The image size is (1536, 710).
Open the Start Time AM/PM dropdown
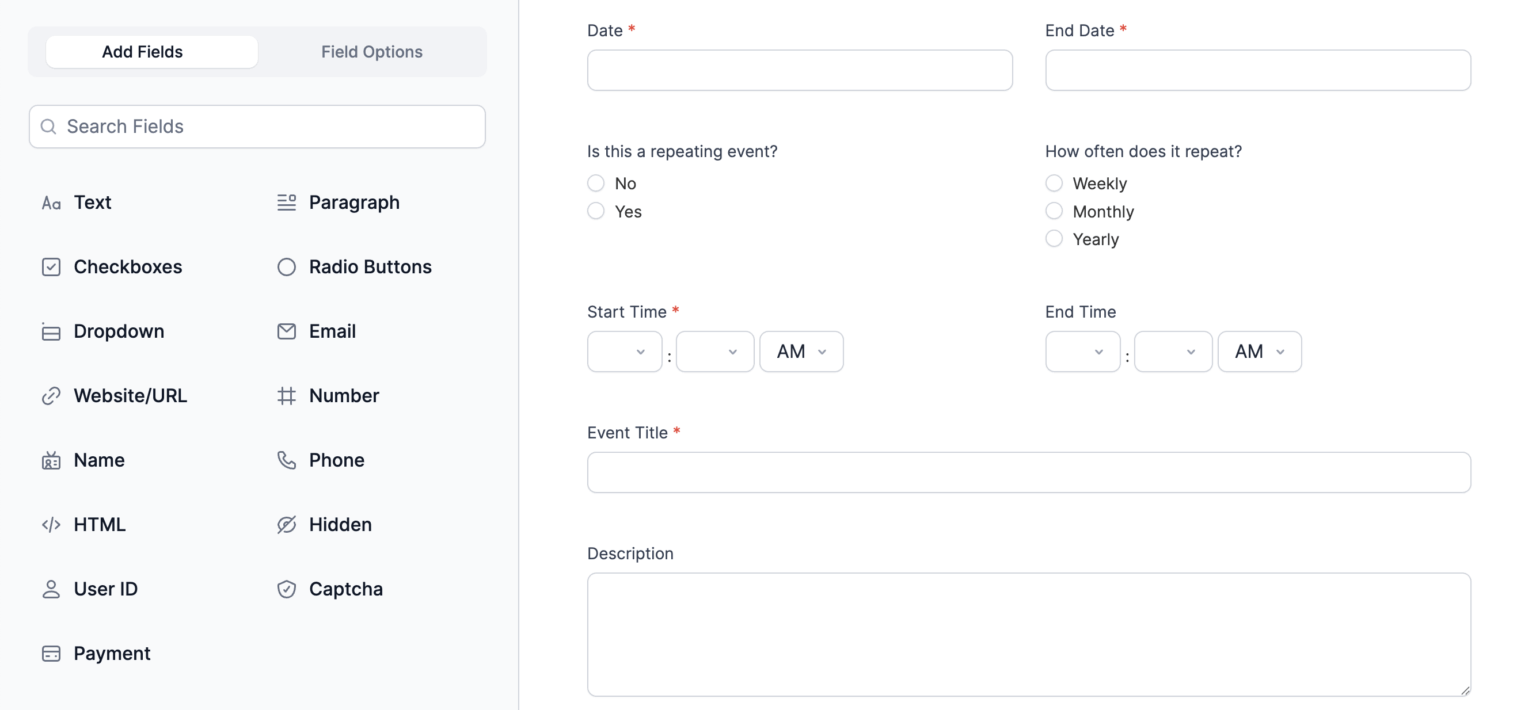click(801, 352)
